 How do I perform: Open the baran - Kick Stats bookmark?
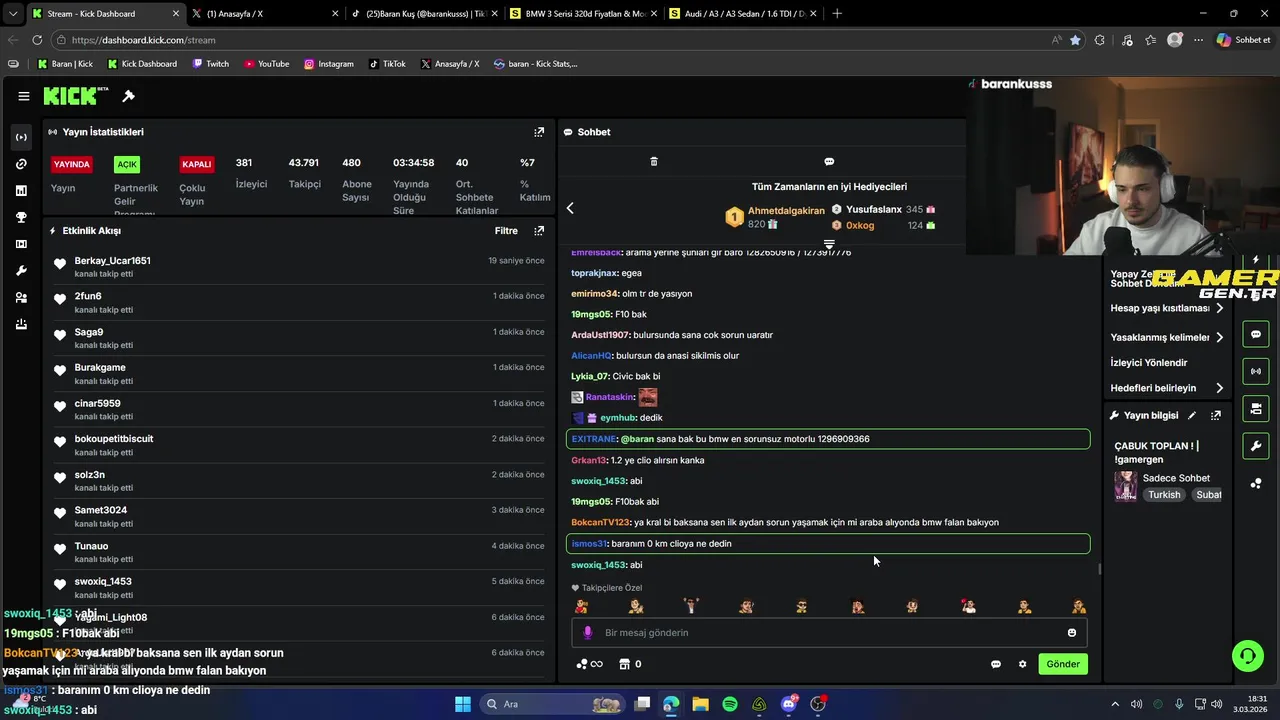(536, 64)
